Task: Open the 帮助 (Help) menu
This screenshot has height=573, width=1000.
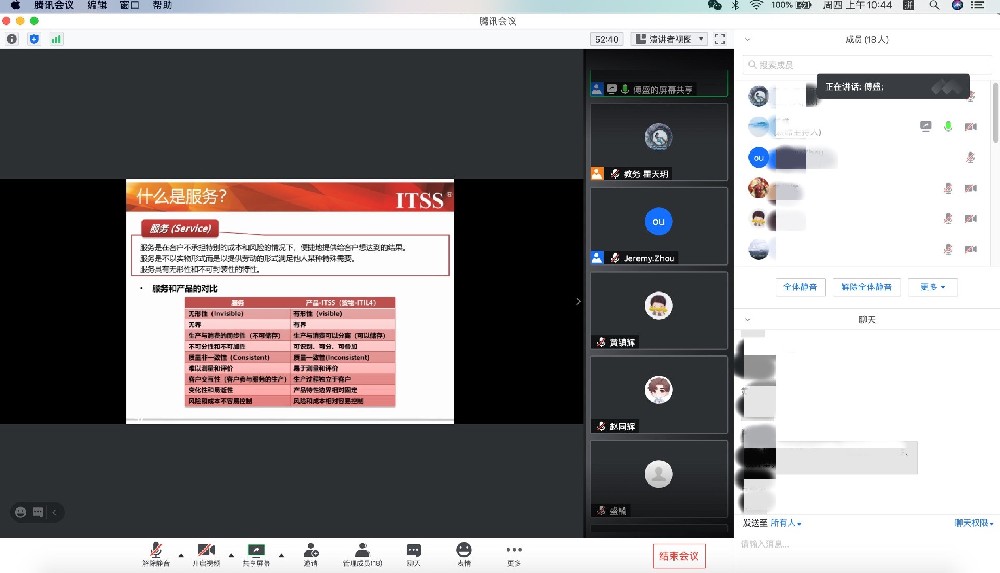Action: pos(162,5)
